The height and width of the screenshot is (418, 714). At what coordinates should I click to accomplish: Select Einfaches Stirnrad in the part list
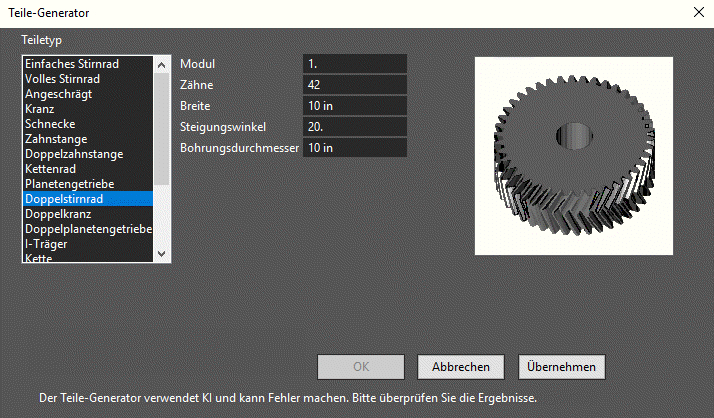pos(88,64)
